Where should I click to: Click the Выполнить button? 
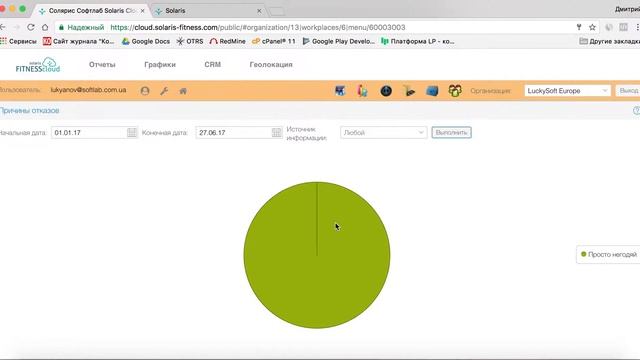point(451,133)
